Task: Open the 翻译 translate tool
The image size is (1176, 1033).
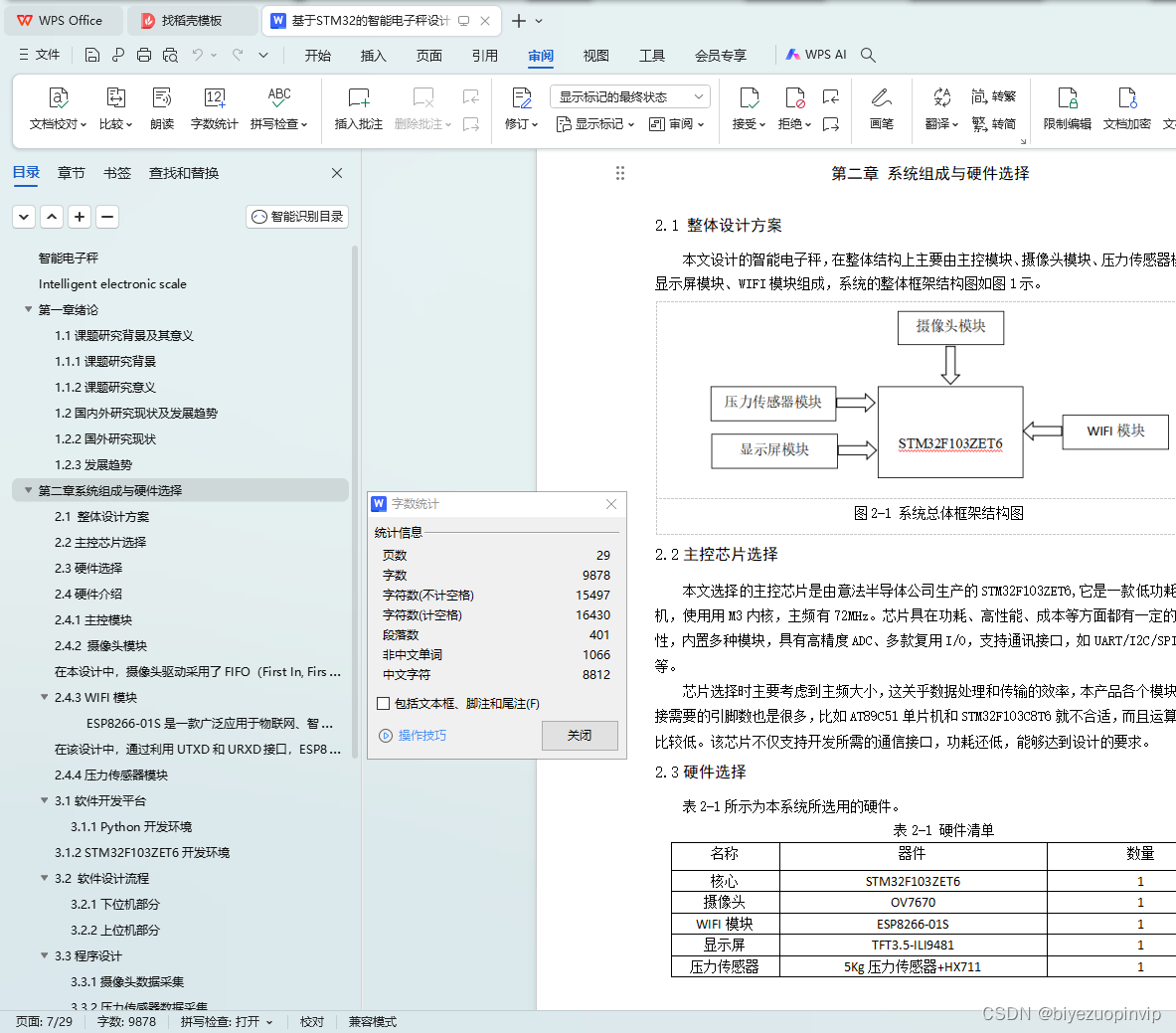Action: 942,108
